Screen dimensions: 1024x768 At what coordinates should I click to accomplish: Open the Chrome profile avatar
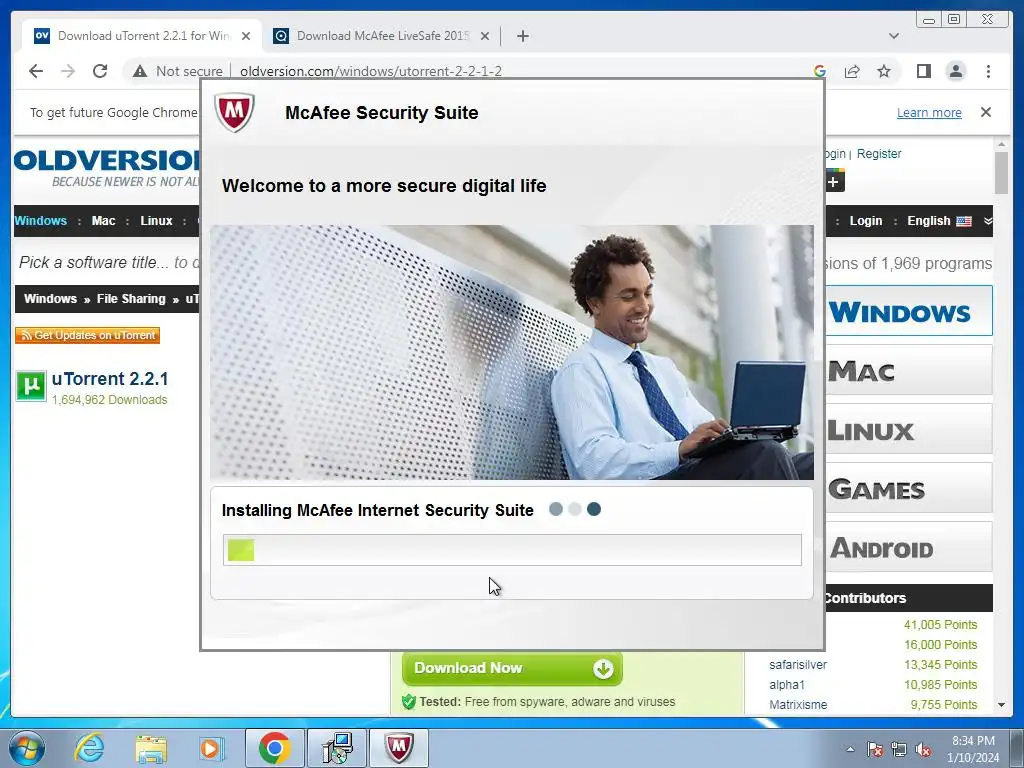(x=955, y=71)
